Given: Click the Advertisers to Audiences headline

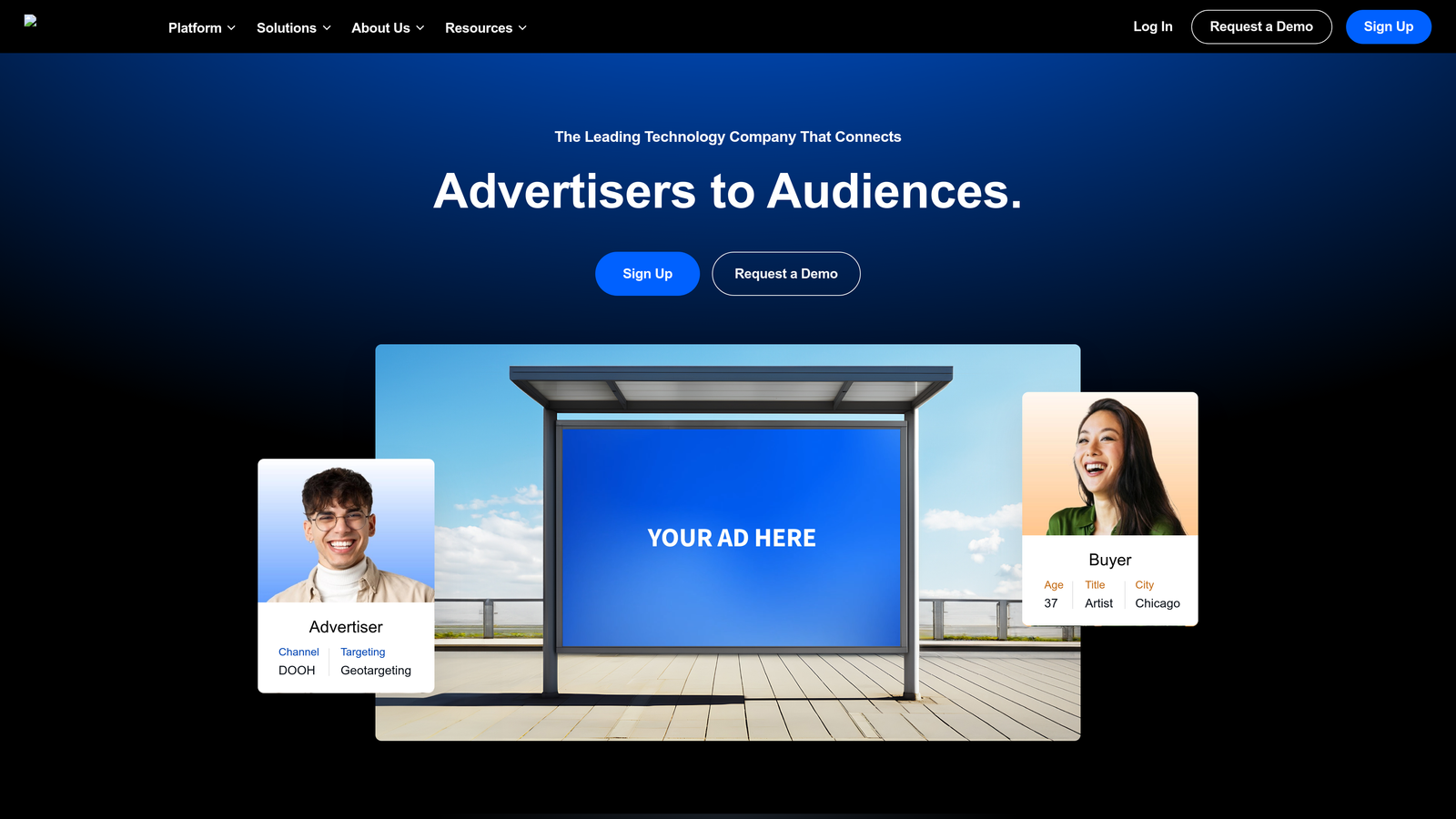Looking at the screenshot, I should pos(728,191).
